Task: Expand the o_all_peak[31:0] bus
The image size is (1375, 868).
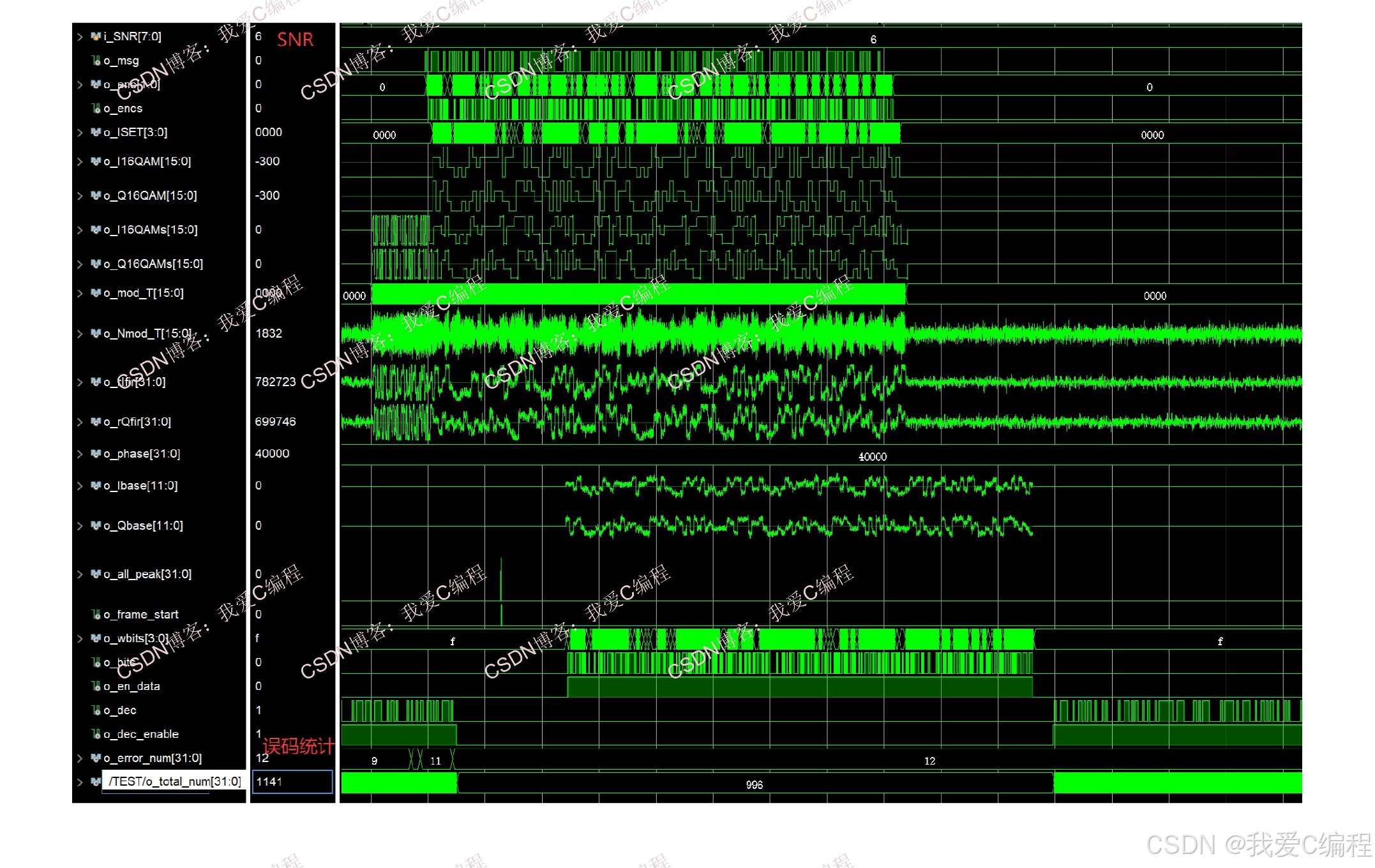Action: click(x=80, y=574)
